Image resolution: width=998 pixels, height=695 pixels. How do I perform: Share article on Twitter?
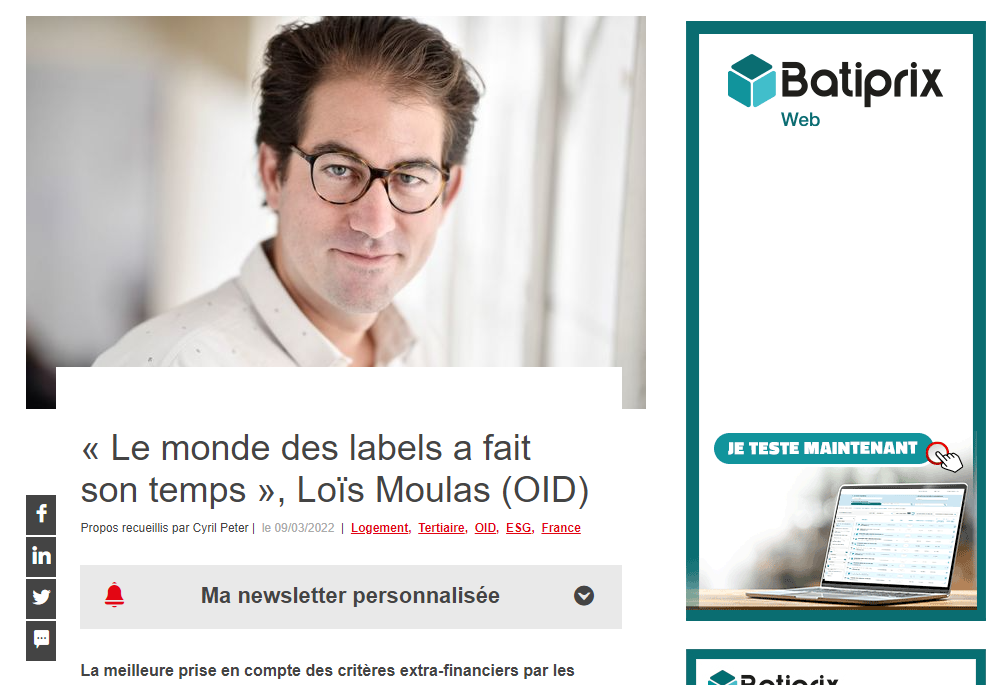(41, 598)
